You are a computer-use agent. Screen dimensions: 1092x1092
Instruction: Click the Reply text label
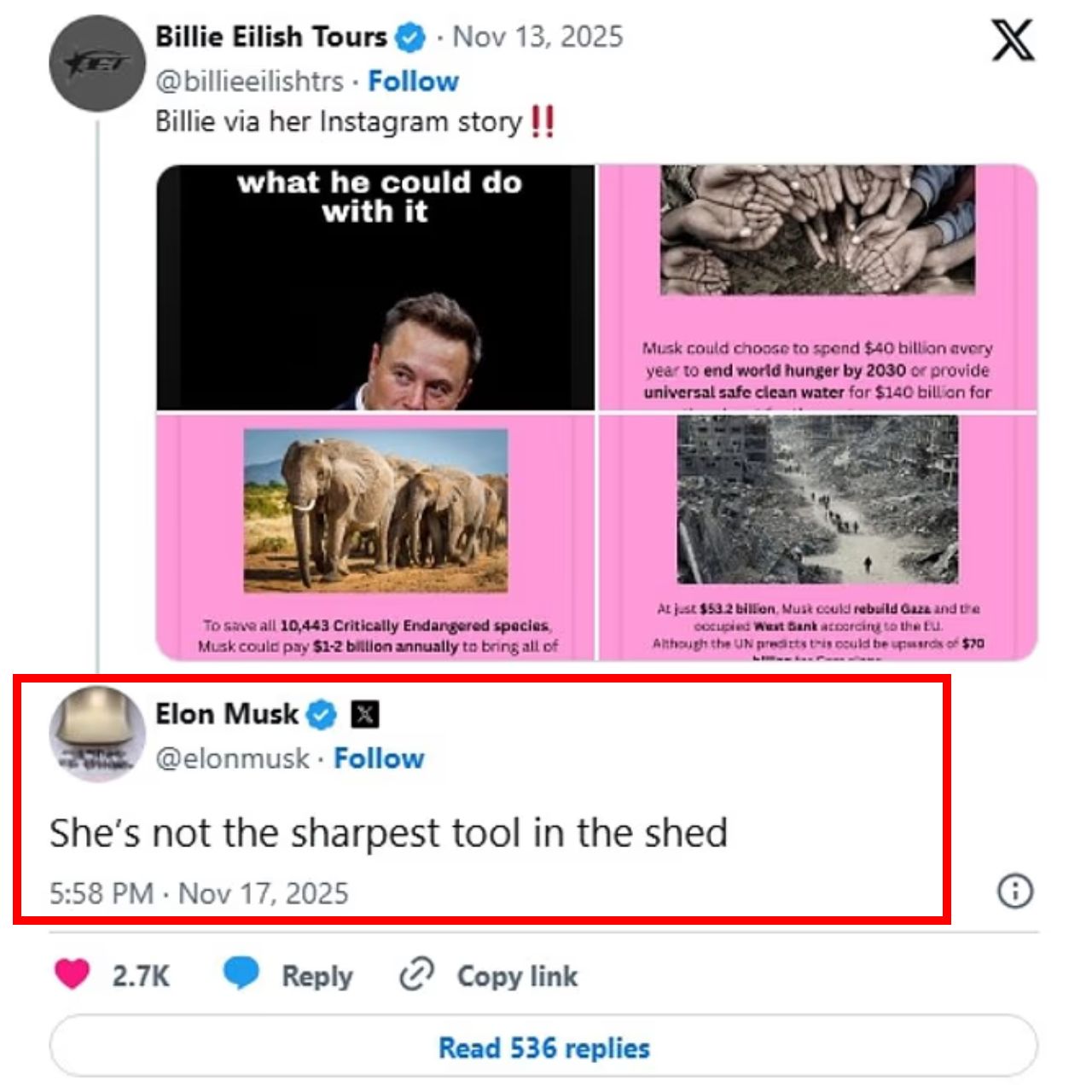tap(317, 976)
